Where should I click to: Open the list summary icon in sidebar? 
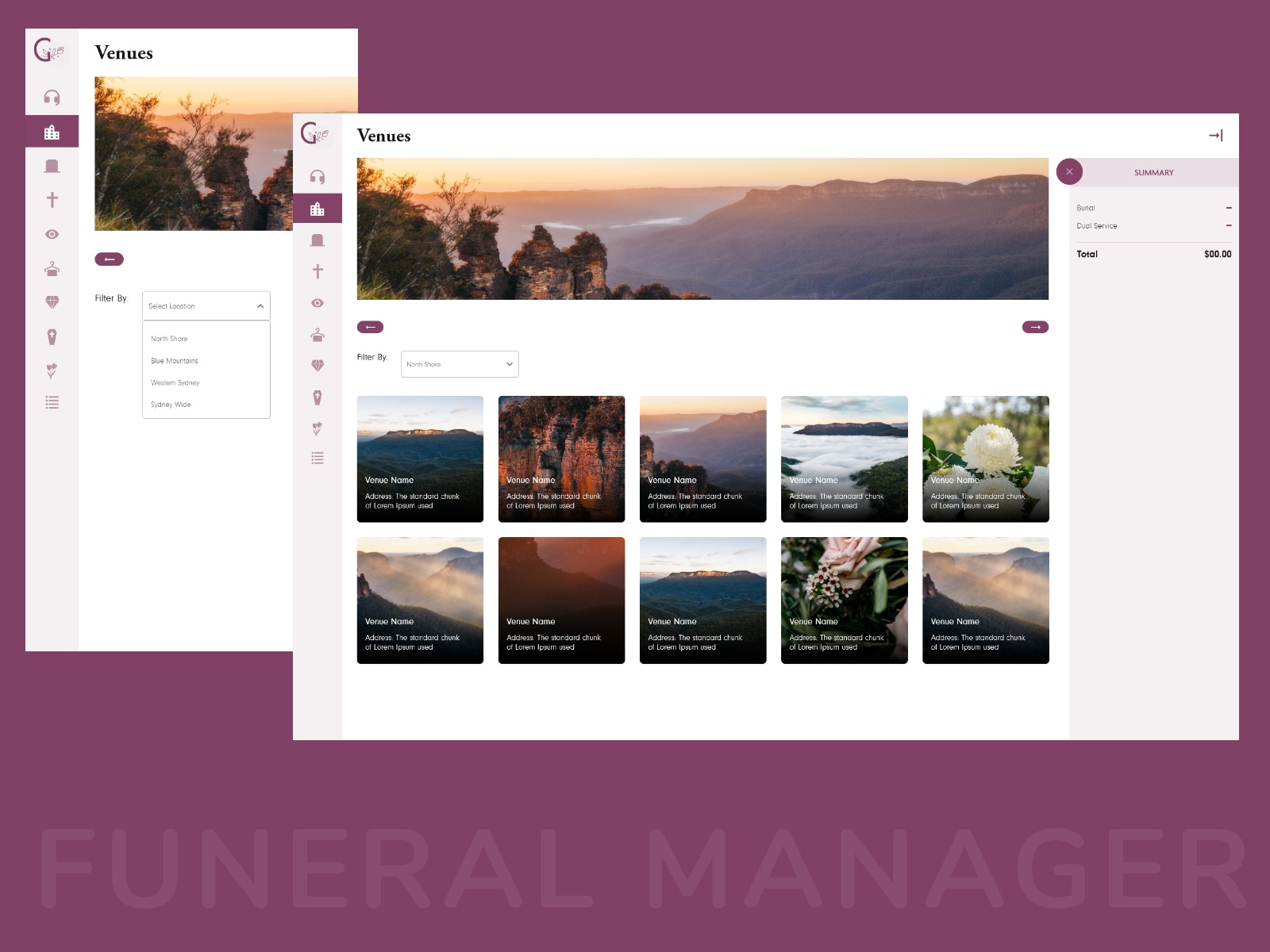(317, 458)
